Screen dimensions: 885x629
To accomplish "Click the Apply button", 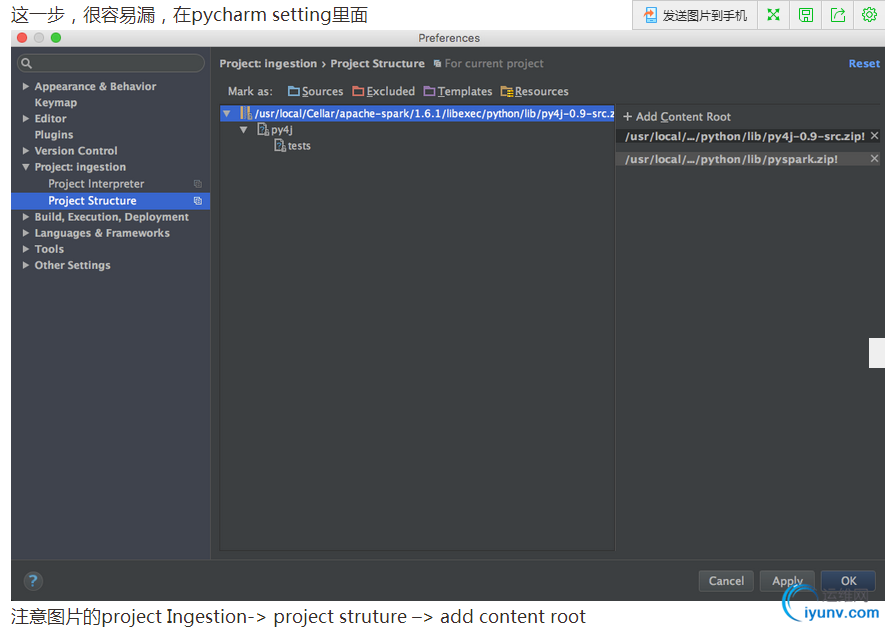I will point(787,581).
